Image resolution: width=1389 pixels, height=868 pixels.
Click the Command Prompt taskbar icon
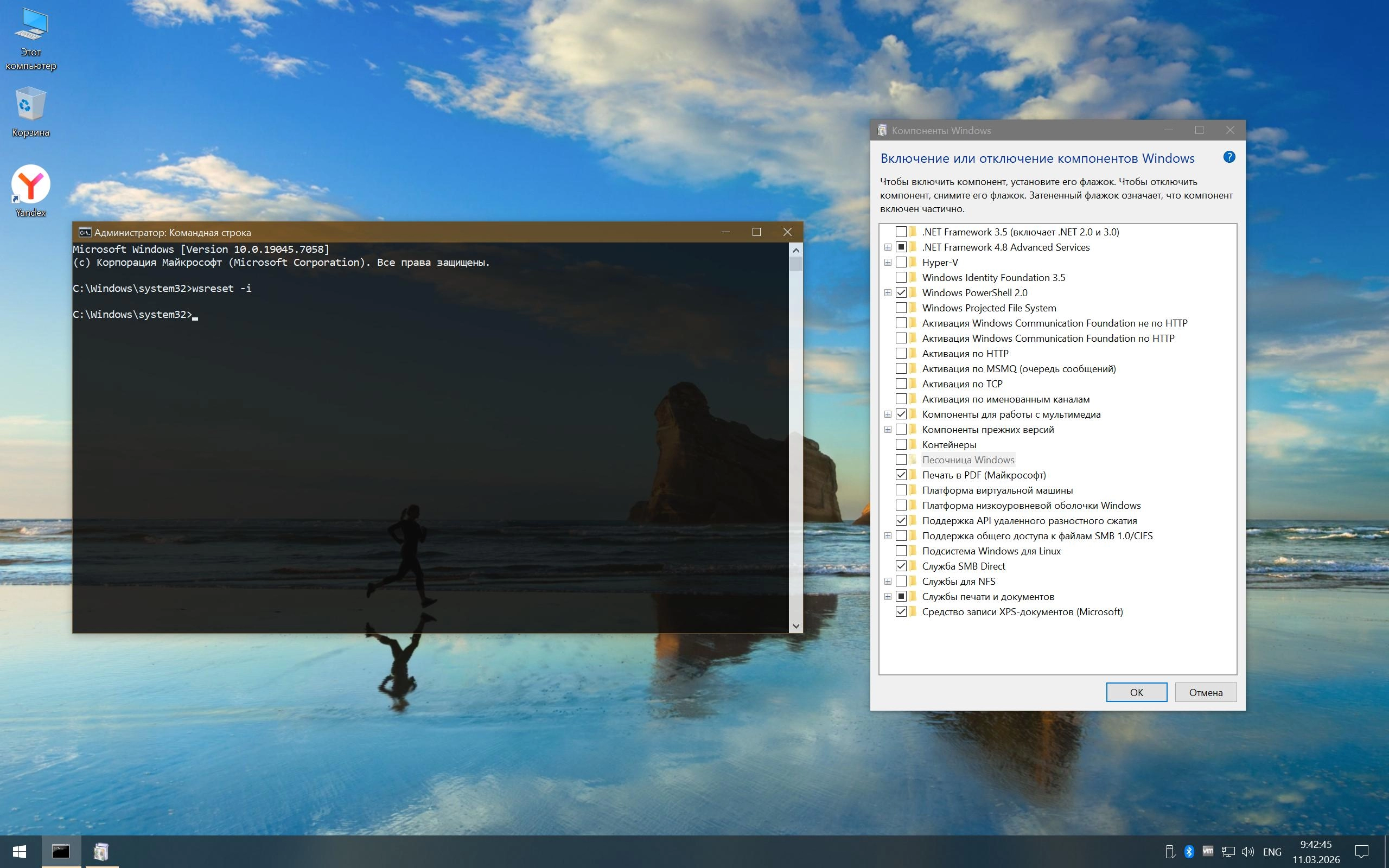[x=61, y=851]
